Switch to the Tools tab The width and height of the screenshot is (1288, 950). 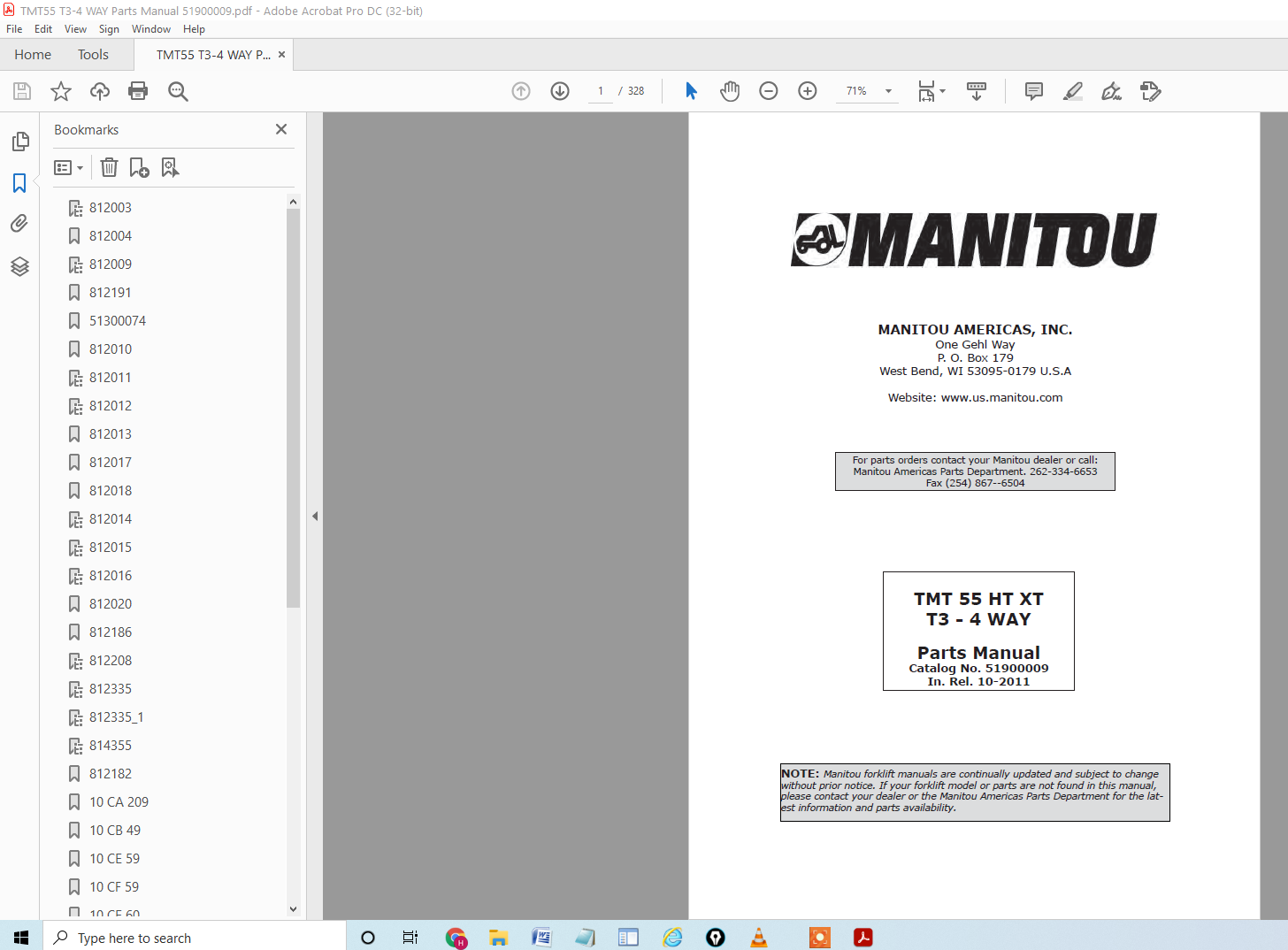93,55
